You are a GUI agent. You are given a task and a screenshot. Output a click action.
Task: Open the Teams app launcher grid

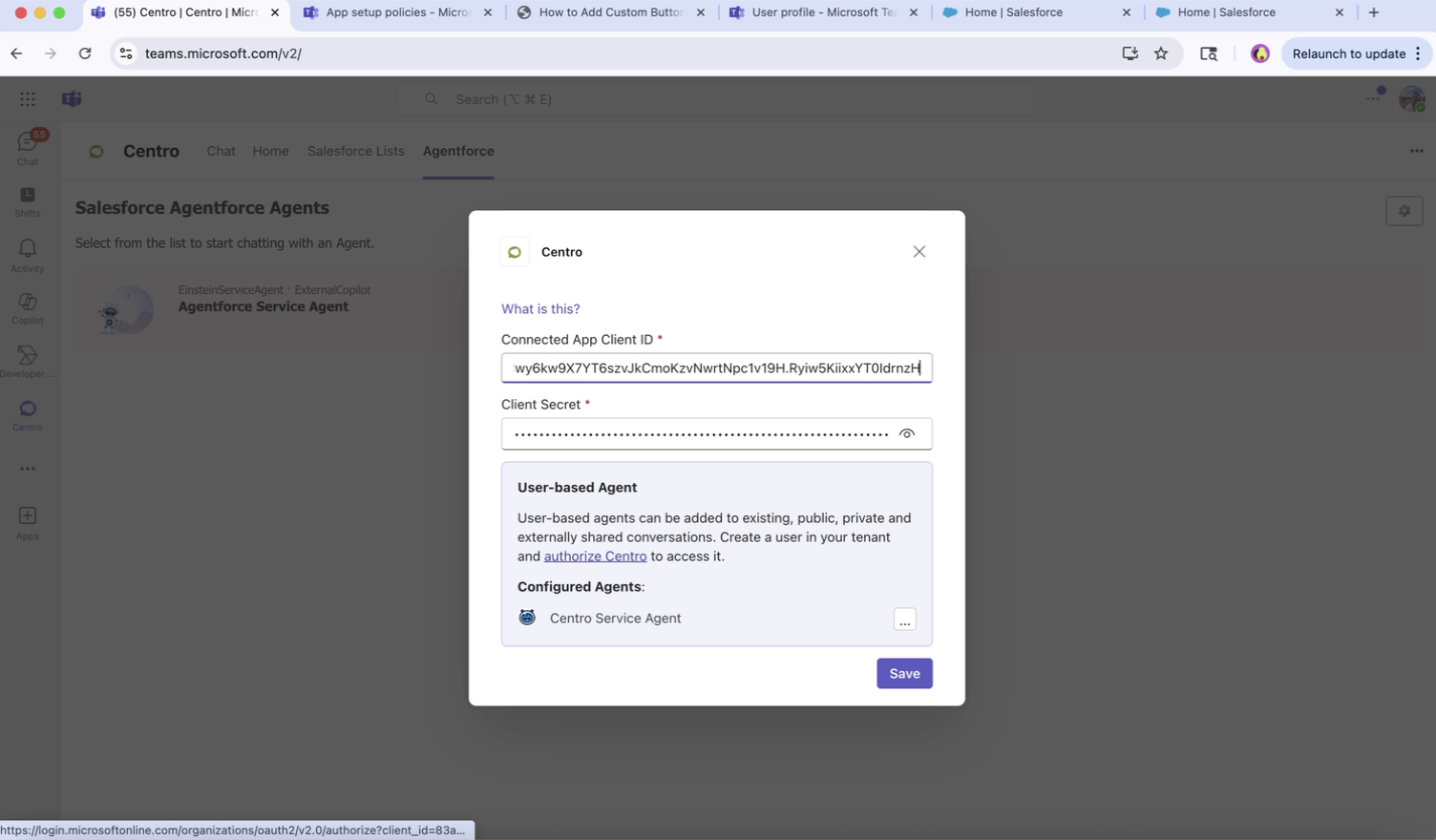pyautogui.click(x=28, y=98)
